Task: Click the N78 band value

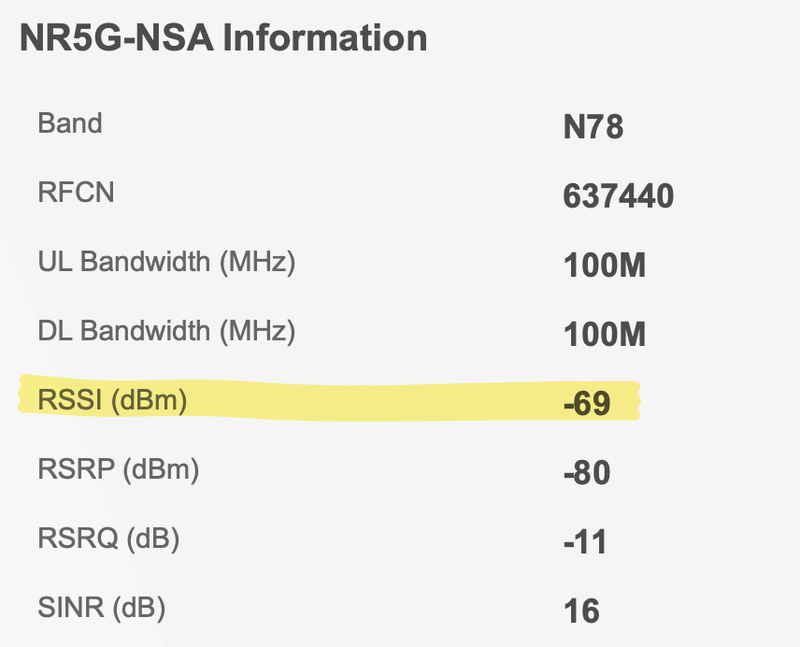Action: pos(593,129)
